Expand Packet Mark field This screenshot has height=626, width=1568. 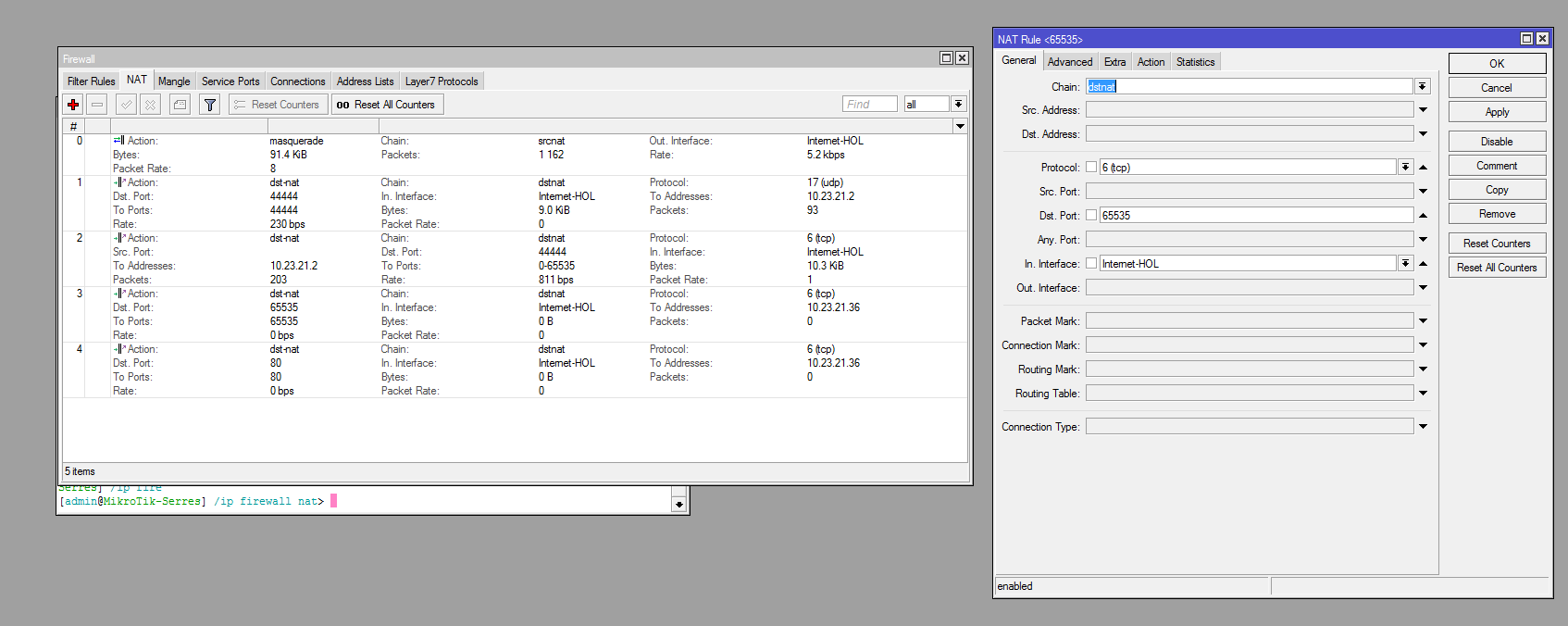[1423, 321]
